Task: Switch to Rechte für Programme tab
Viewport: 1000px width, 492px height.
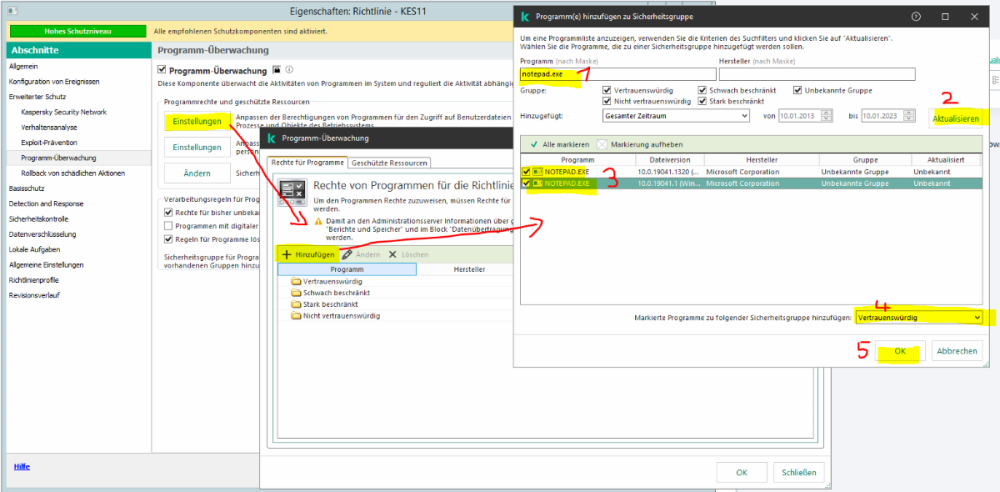Action: pyautogui.click(x=307, y=163)
